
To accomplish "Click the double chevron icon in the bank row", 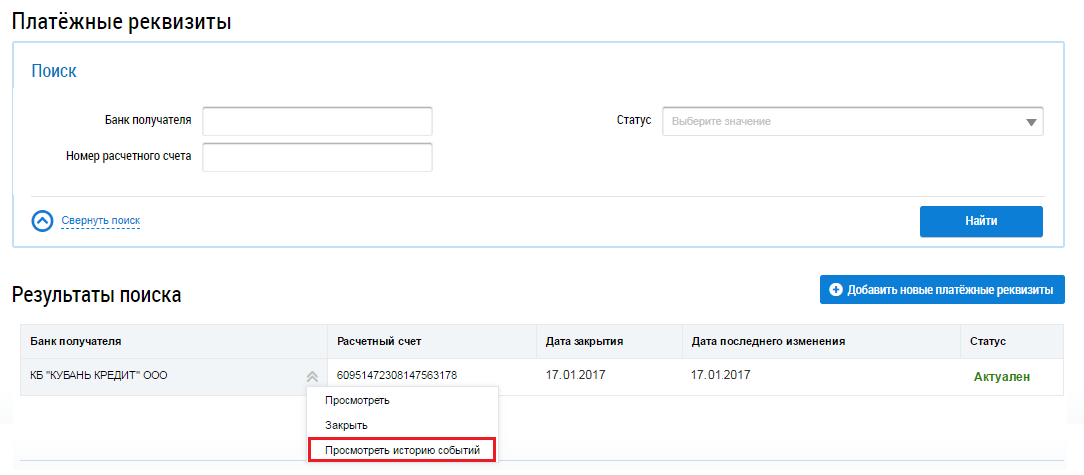I will tap(312, 377).
